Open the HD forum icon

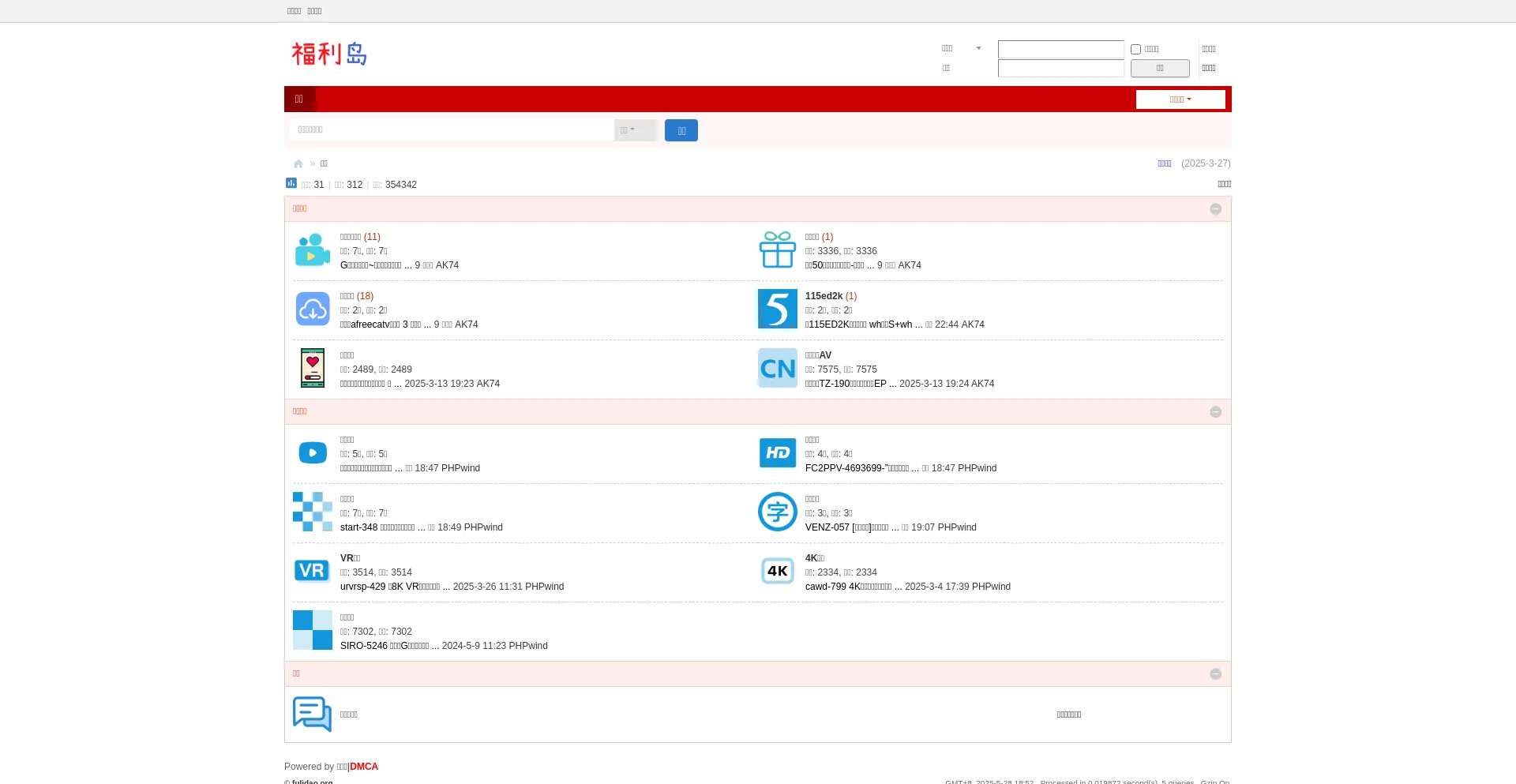point(777,453)
